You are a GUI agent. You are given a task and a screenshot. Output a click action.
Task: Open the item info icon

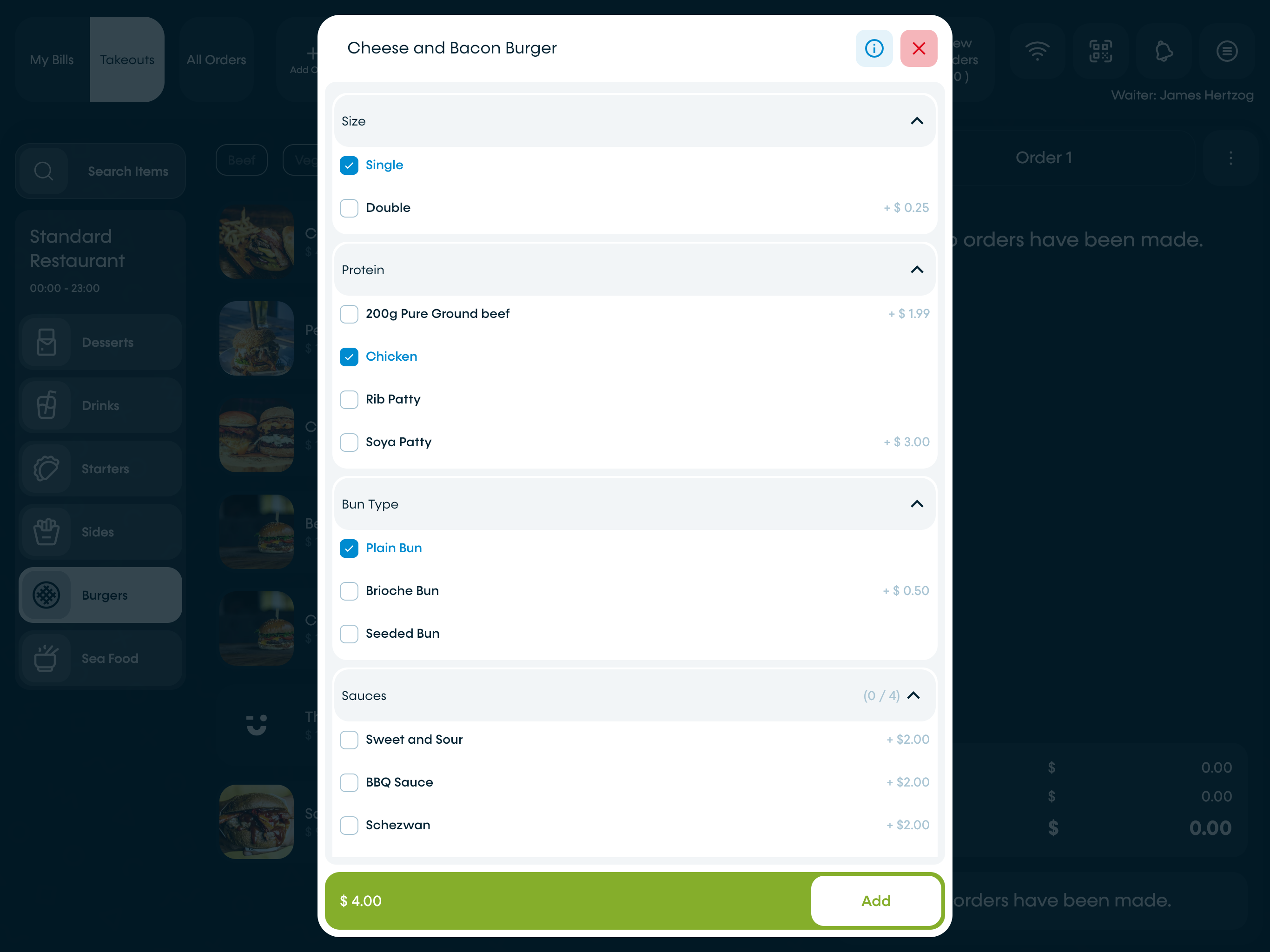(874, 48)
